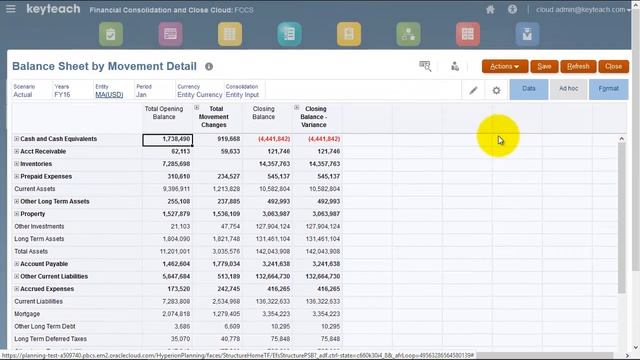Expand the Accrued Expenses row
The image size is (640, 360).
coord(16,289)
